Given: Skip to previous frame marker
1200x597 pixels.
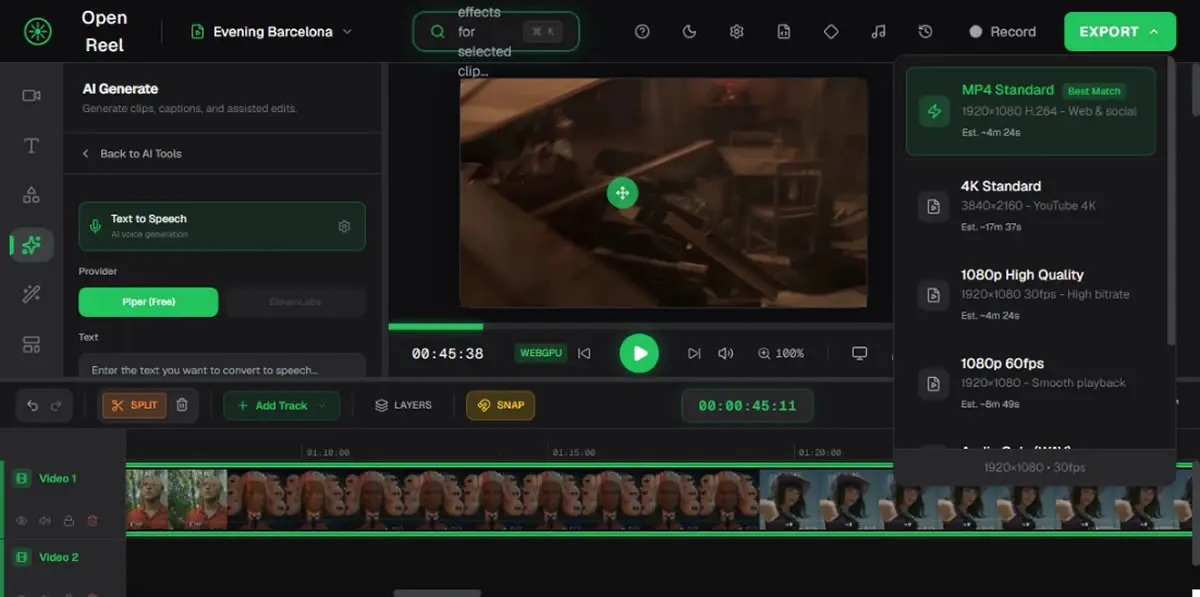Looking at the screenshot, I should pyautogui.click(x=585, y=353).
